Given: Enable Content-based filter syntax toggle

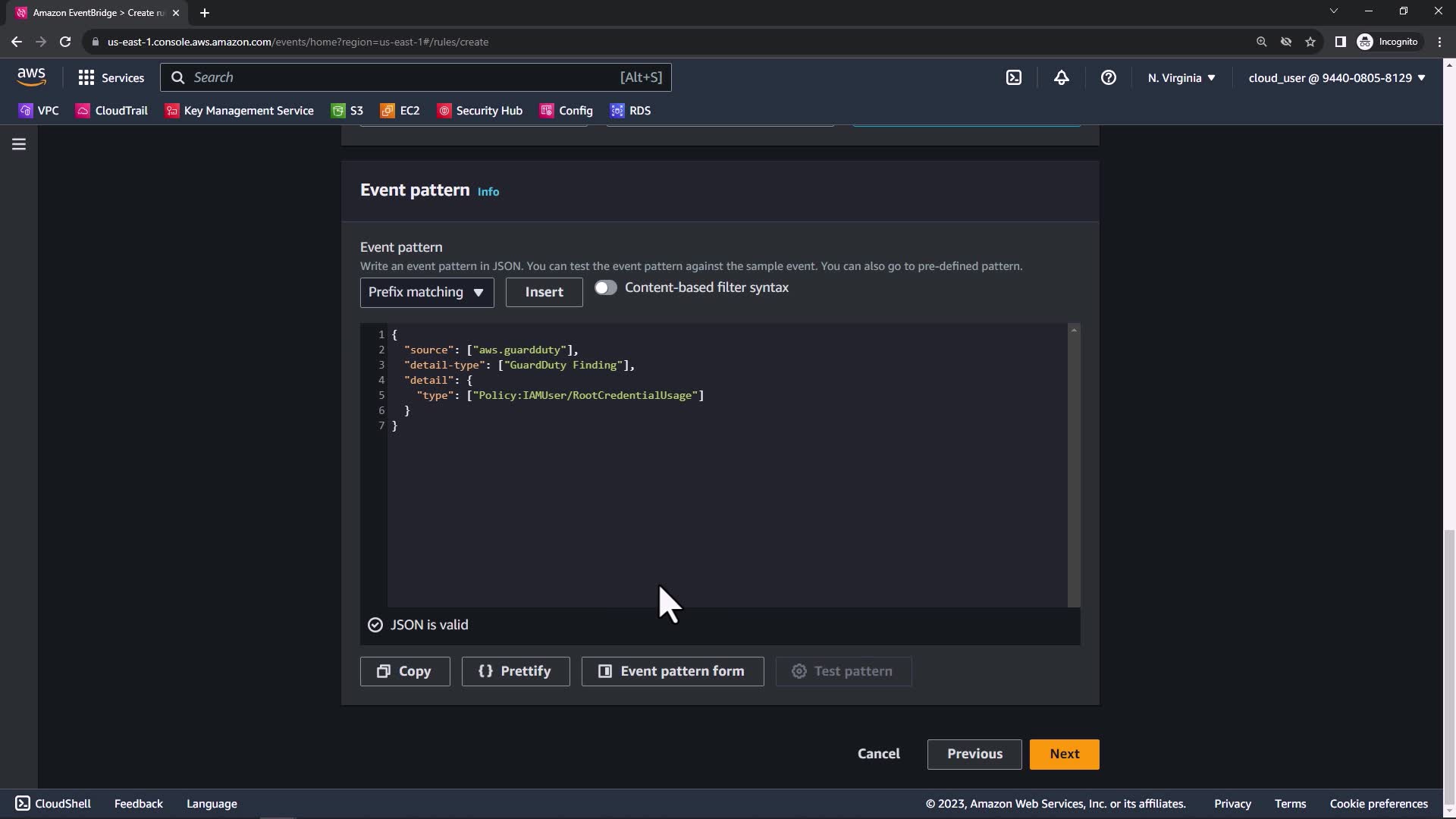Looking at the screenshot, I should pos(605,287).
